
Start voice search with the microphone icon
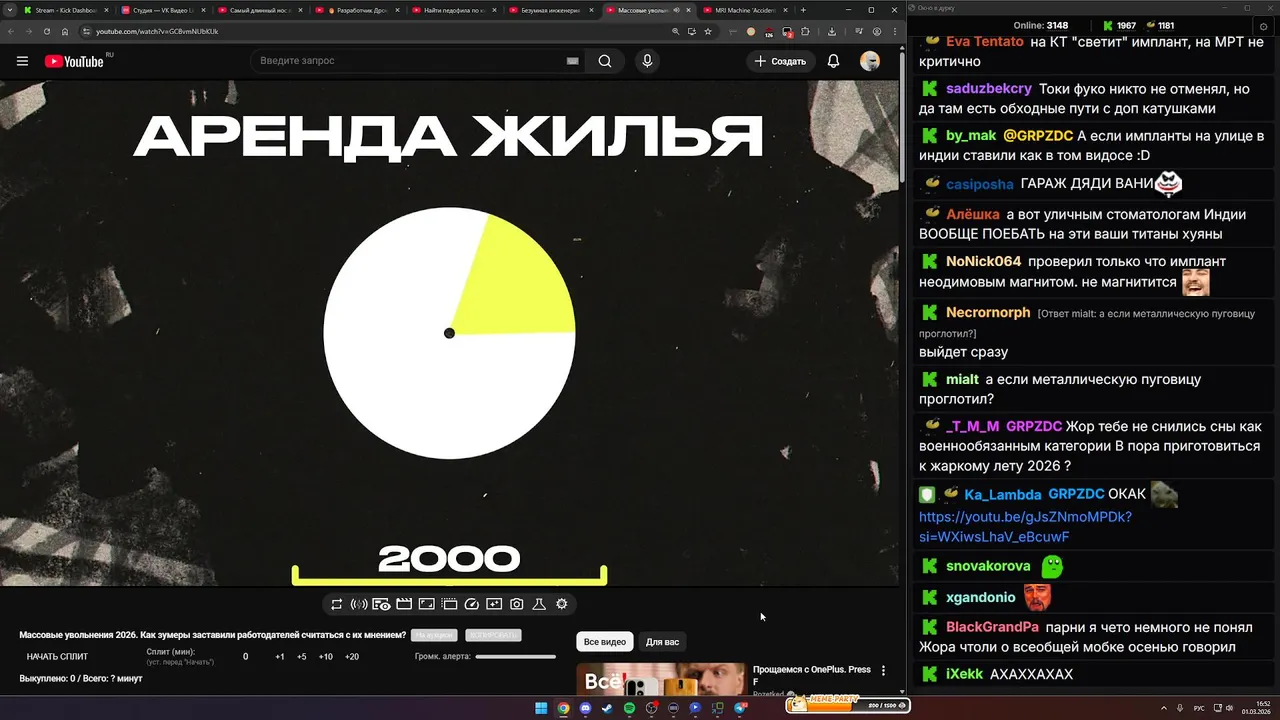pyautogui.click(x=647, y=61)
